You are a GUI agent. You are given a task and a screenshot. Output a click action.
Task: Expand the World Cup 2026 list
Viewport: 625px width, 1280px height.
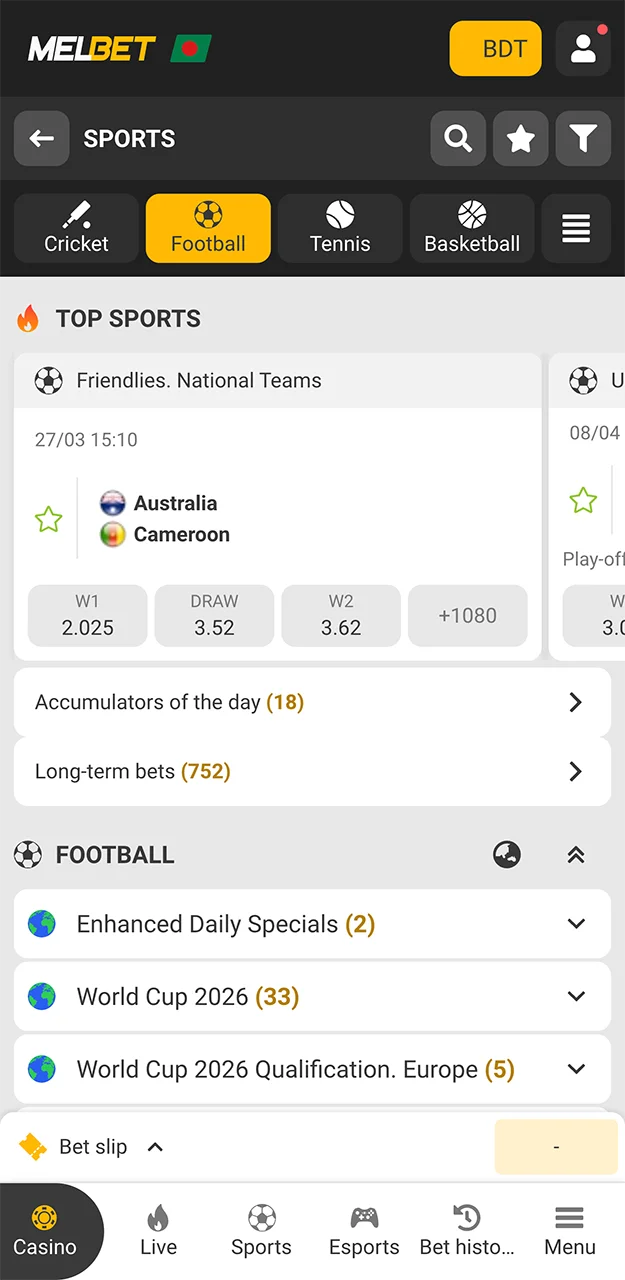coord(576,996)
